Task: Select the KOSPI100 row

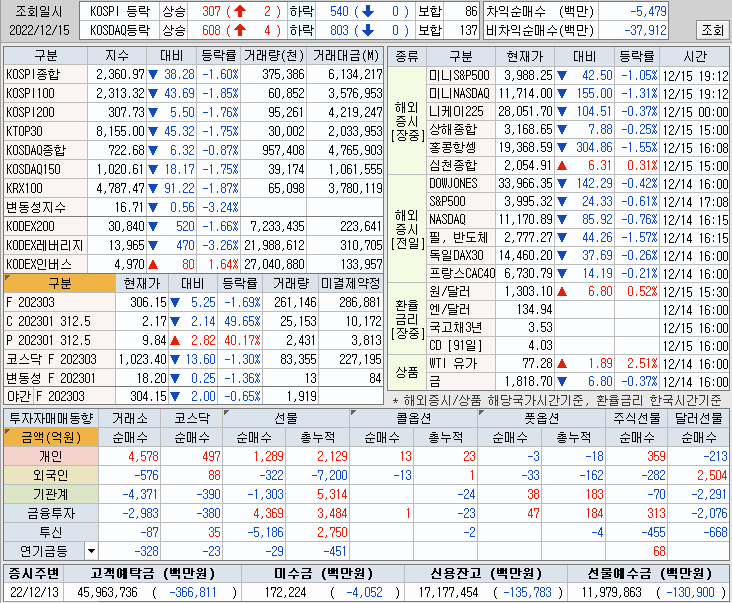Action: pos(194,93)
